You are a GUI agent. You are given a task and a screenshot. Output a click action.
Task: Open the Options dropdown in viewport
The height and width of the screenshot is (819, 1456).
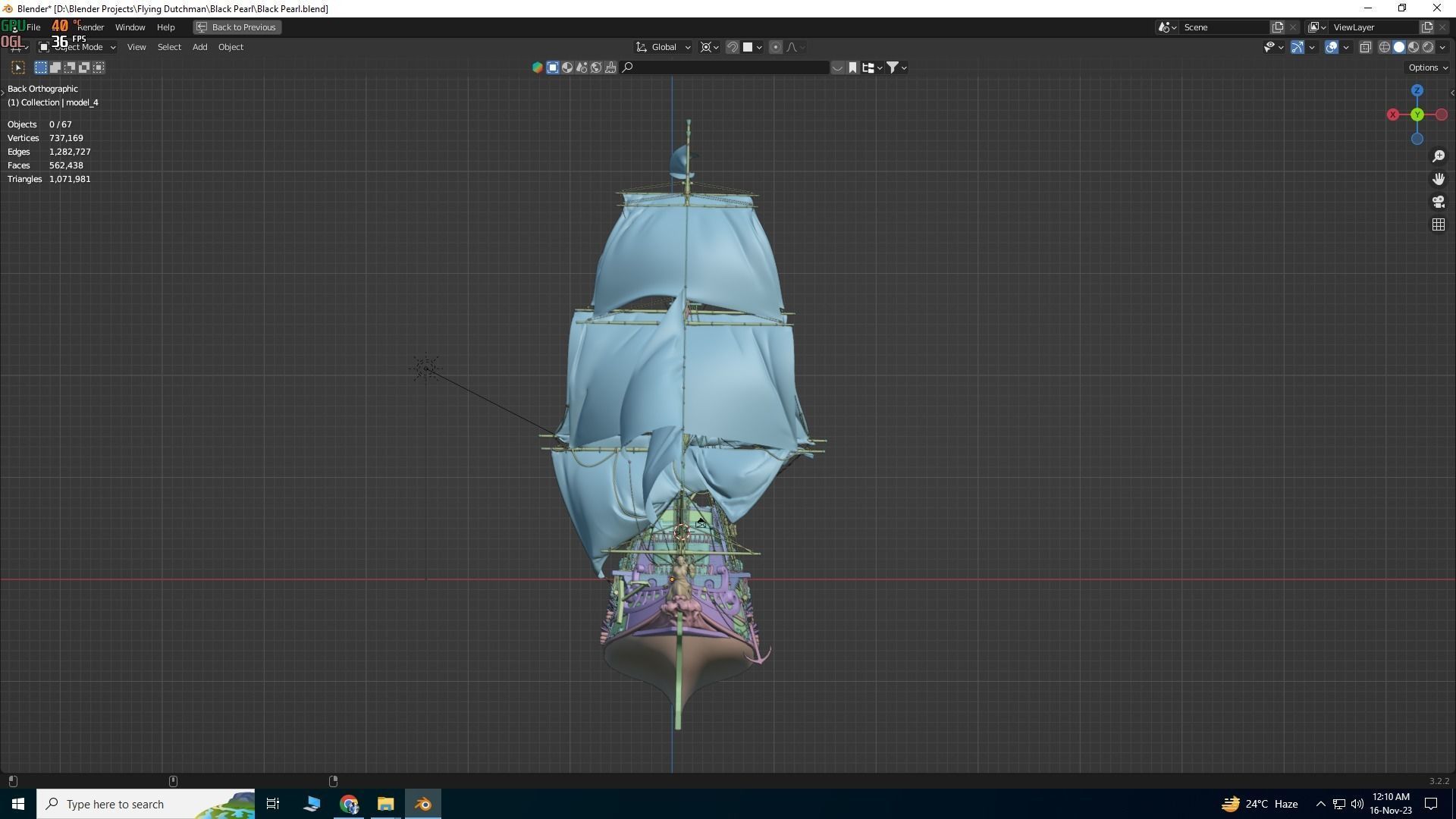click(1428, 67)
